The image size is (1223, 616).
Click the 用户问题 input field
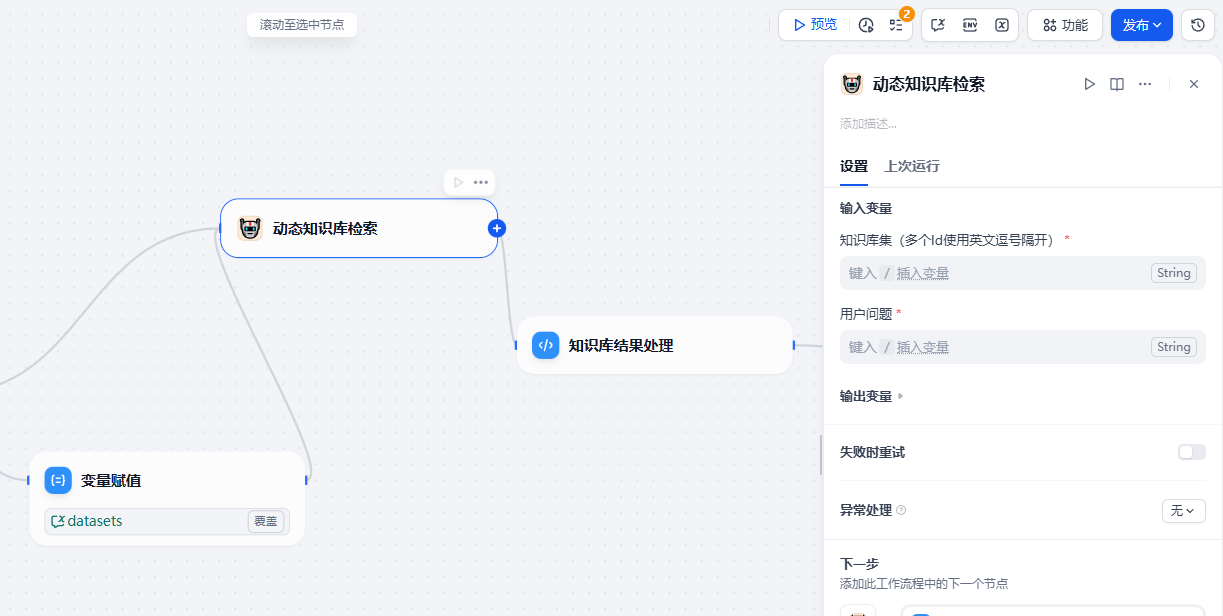1000,346
